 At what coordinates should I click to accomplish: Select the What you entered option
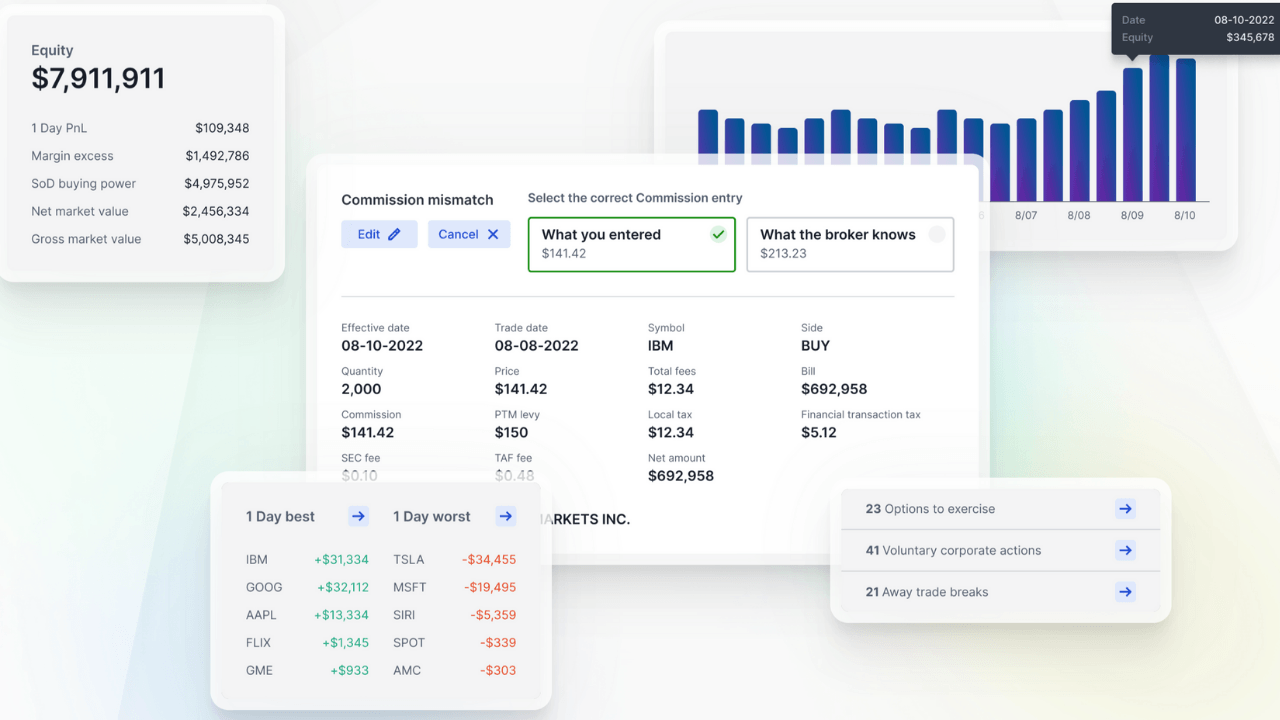620,244
